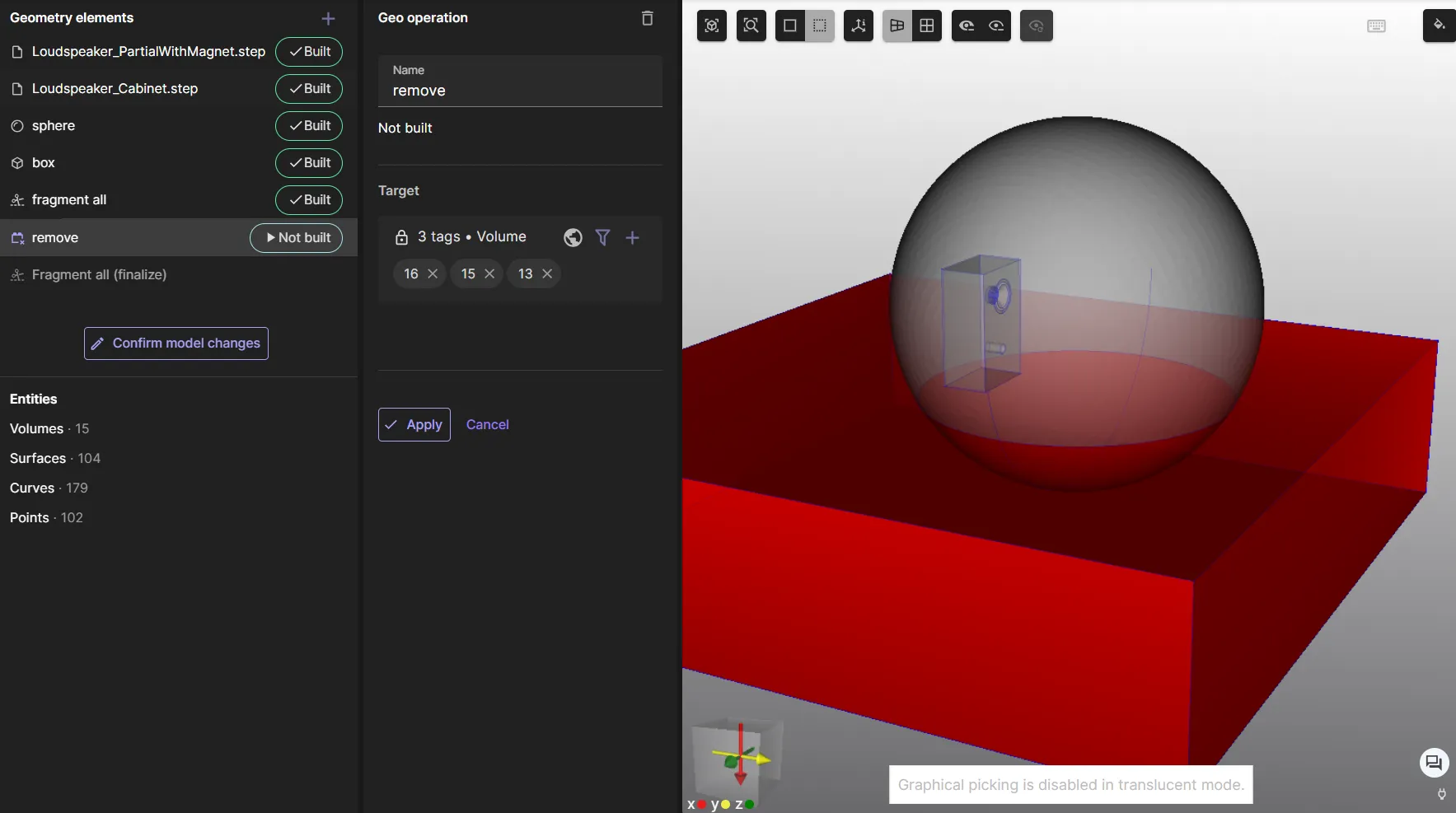The image size is (1456, 813).
Task: Select the box geometry element
Action: point(44,162)
